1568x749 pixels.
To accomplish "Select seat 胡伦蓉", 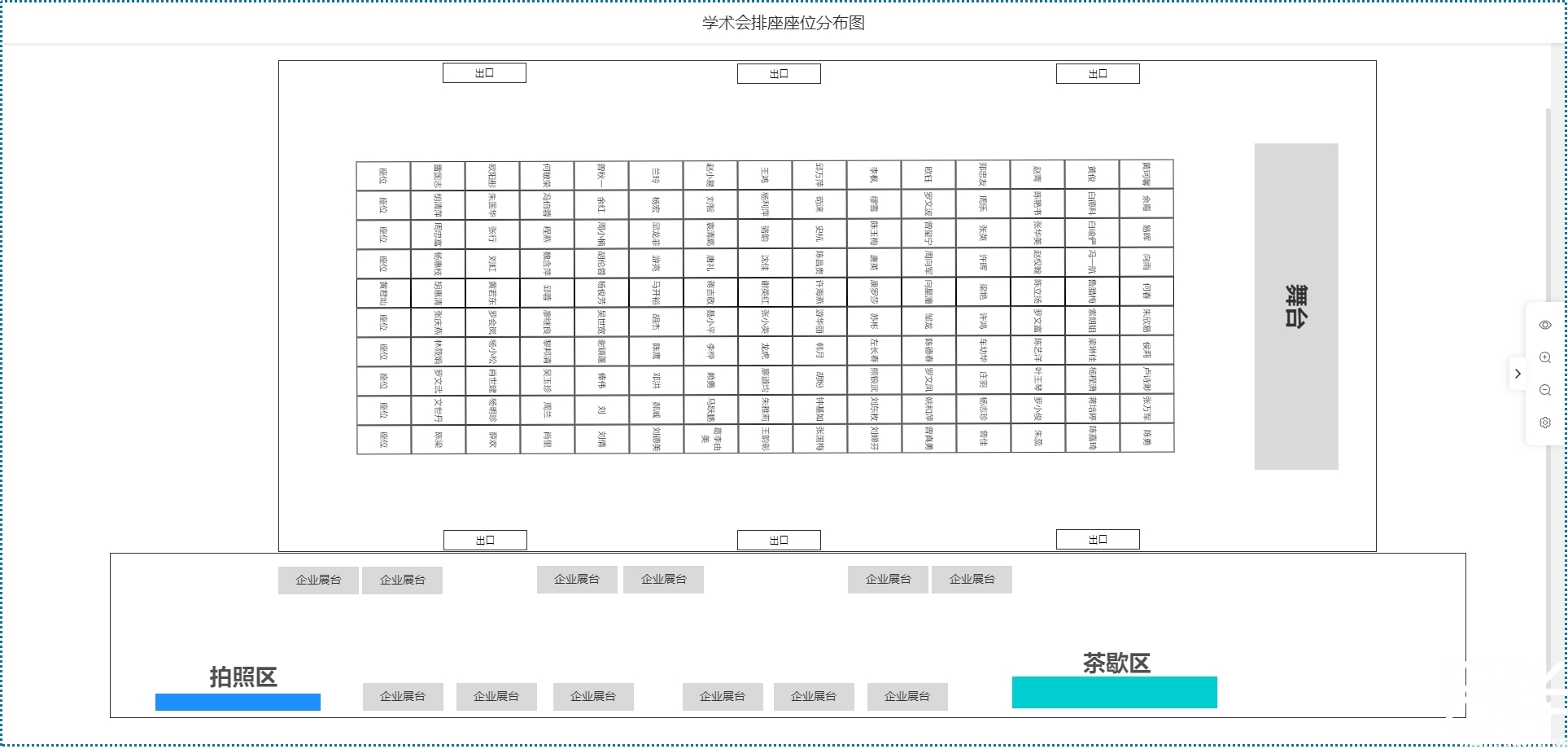I will coord(601,263).
